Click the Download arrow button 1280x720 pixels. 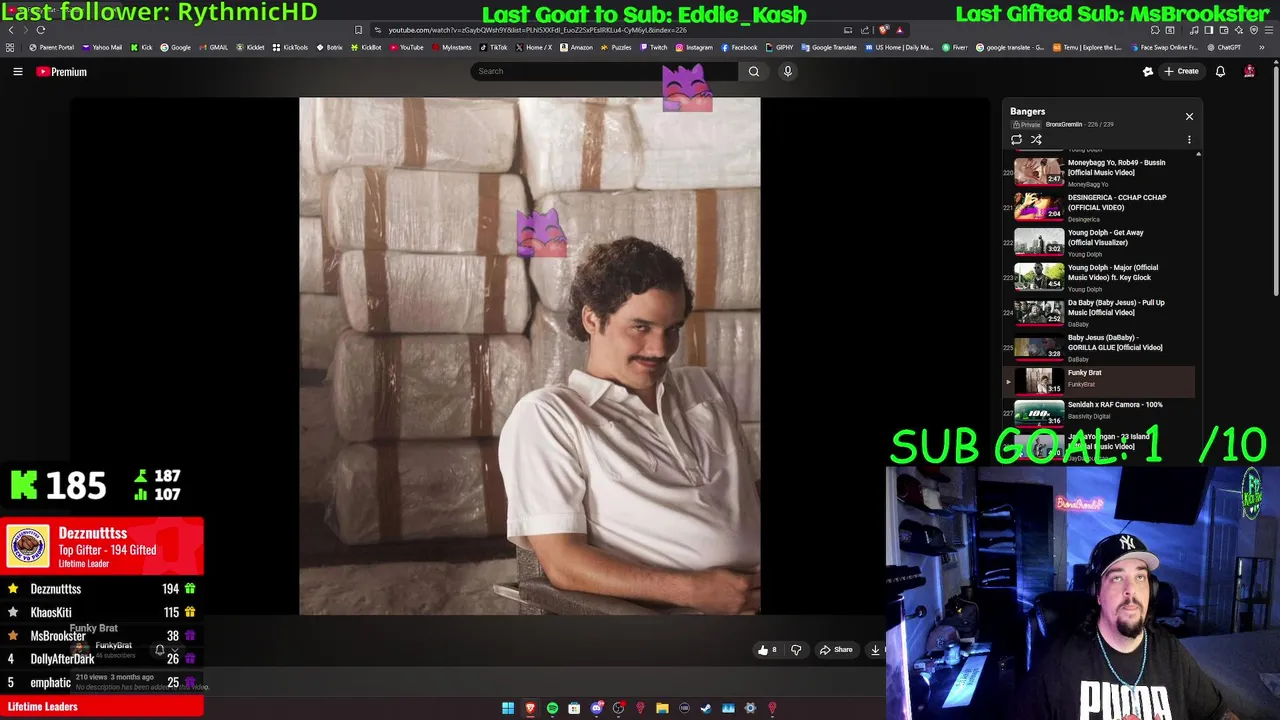coord(875,650)
